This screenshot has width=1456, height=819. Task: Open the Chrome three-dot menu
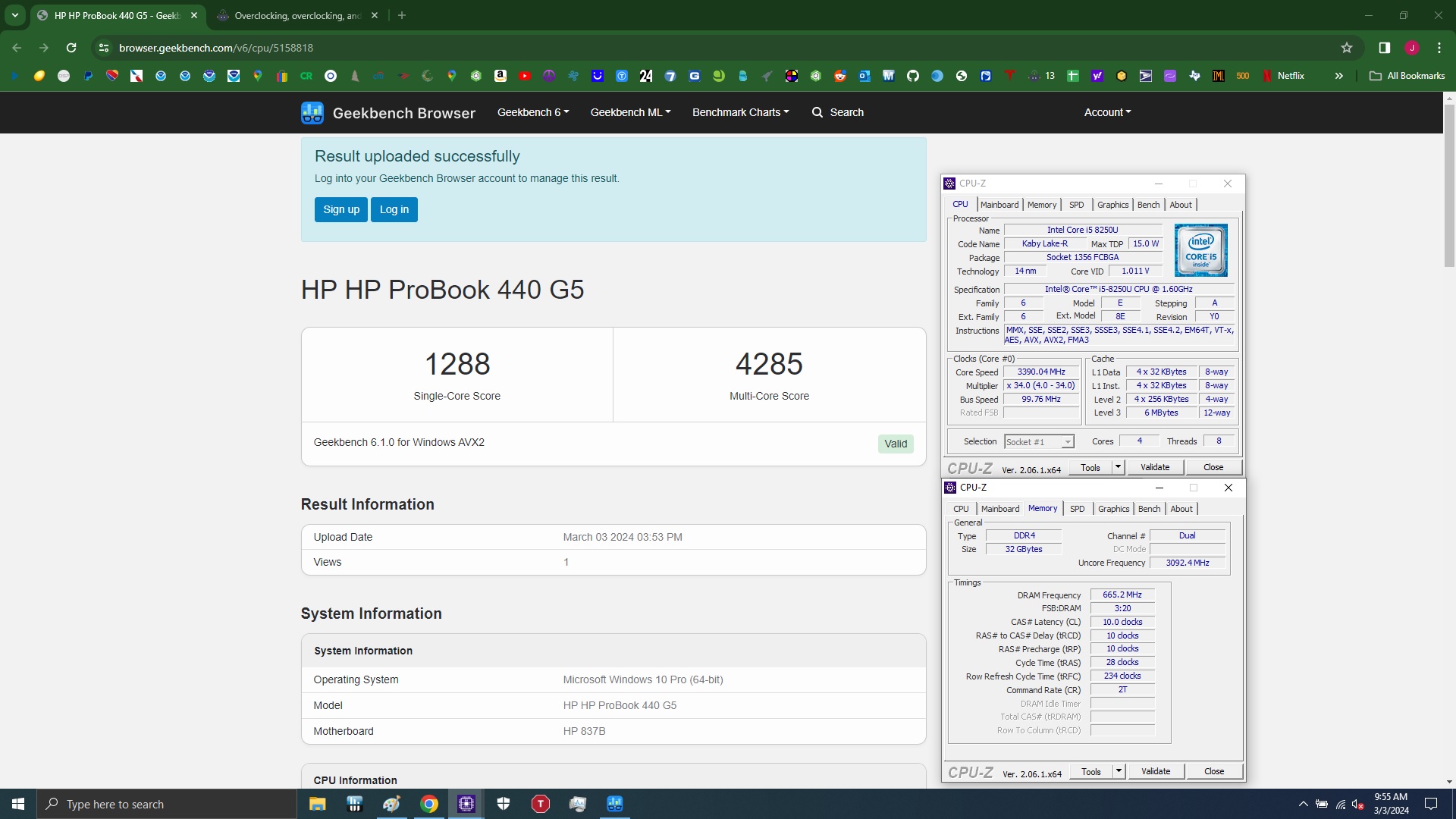click(x=1439, y=48)
